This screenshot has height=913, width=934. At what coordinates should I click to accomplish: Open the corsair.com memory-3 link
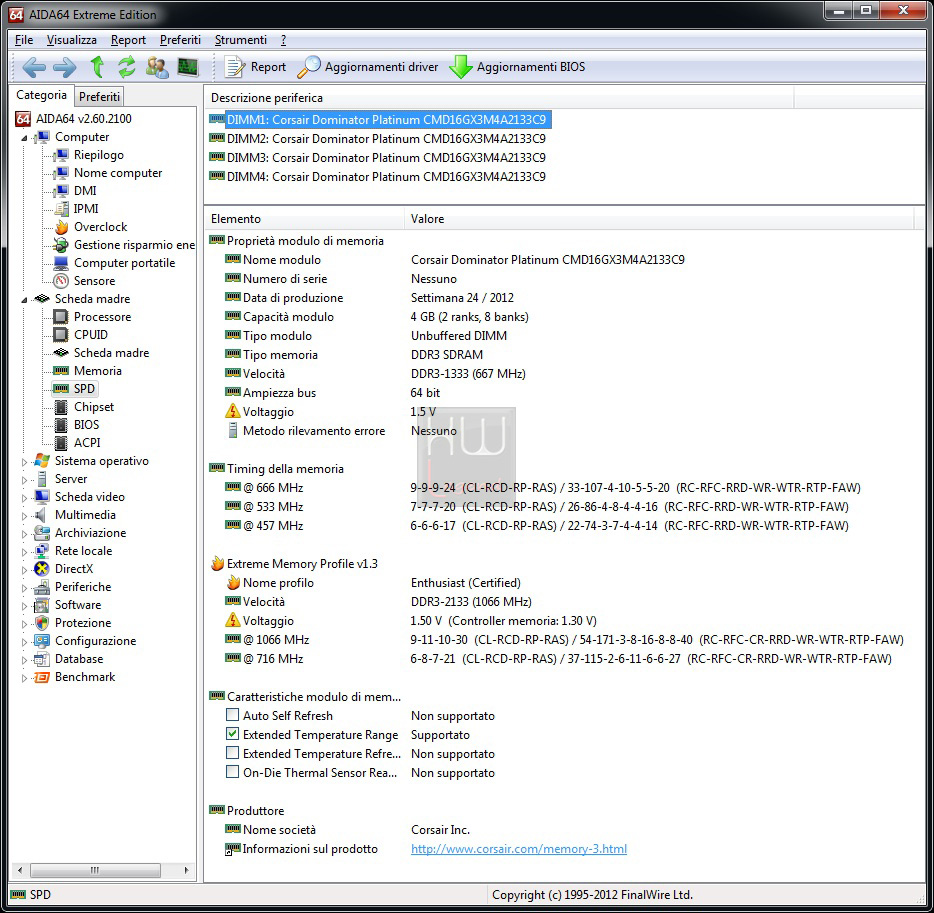click(x=519, y=849)
